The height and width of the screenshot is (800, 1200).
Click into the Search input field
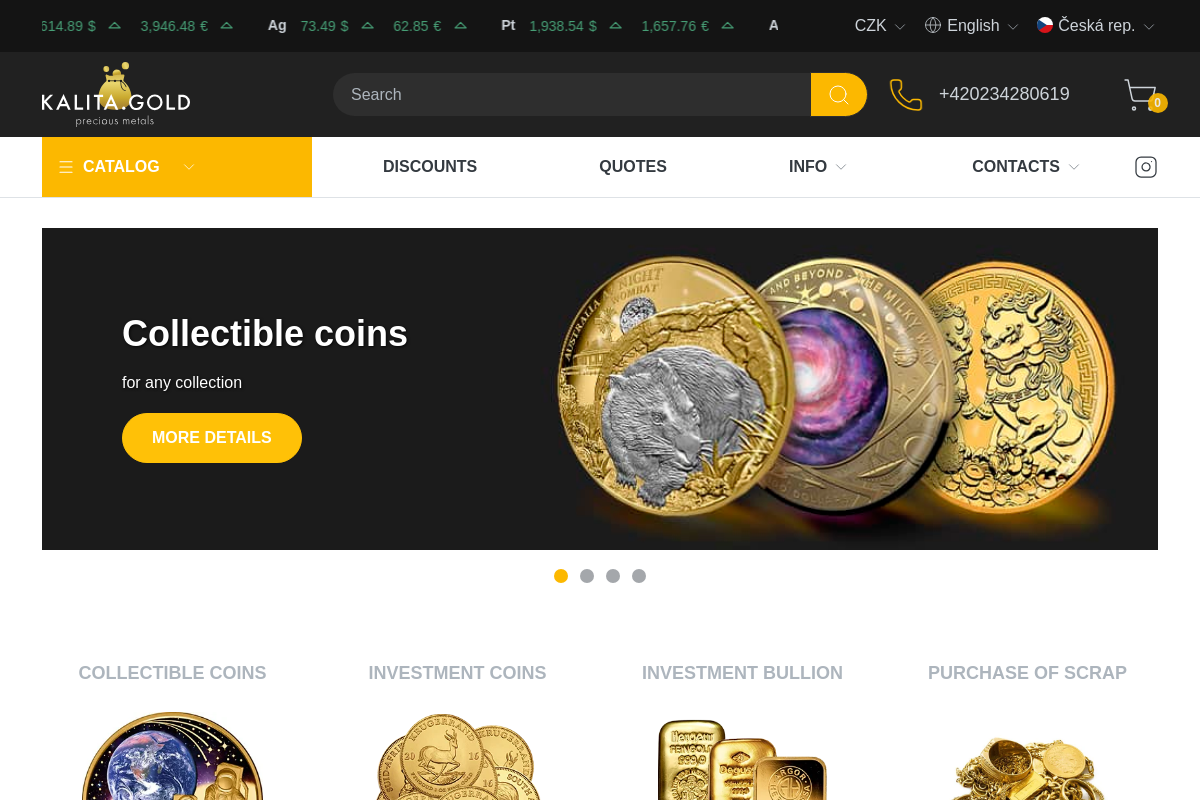572,94
